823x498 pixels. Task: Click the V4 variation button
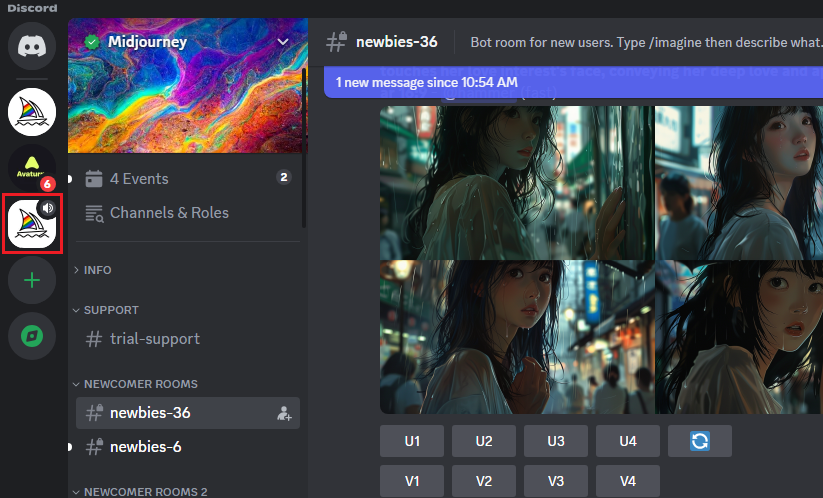pyautogui.click(x=628, y=481)
